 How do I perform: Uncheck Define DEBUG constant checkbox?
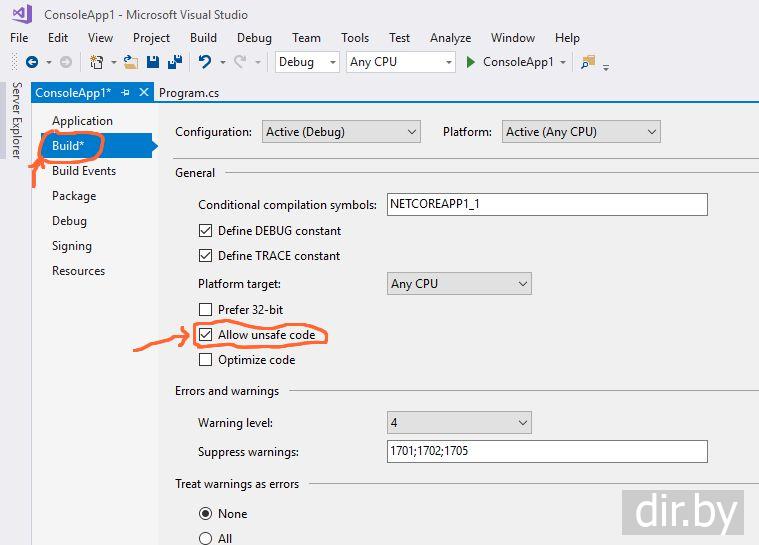[x=206, y=231]
